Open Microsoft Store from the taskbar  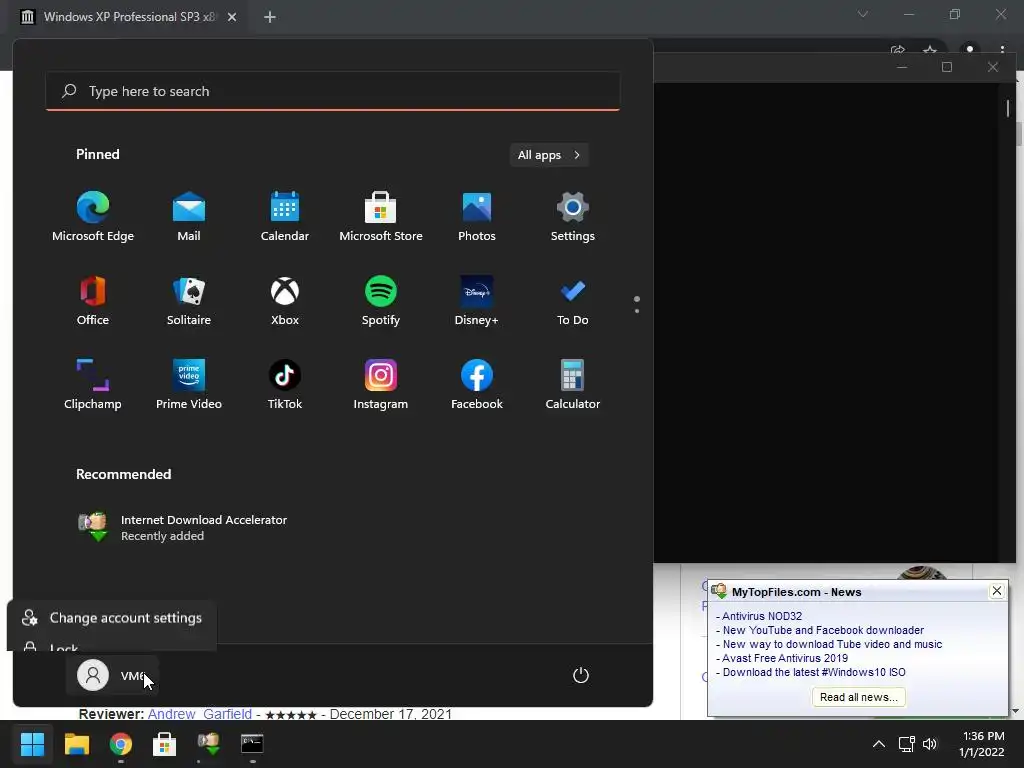[x=165, y=744]
